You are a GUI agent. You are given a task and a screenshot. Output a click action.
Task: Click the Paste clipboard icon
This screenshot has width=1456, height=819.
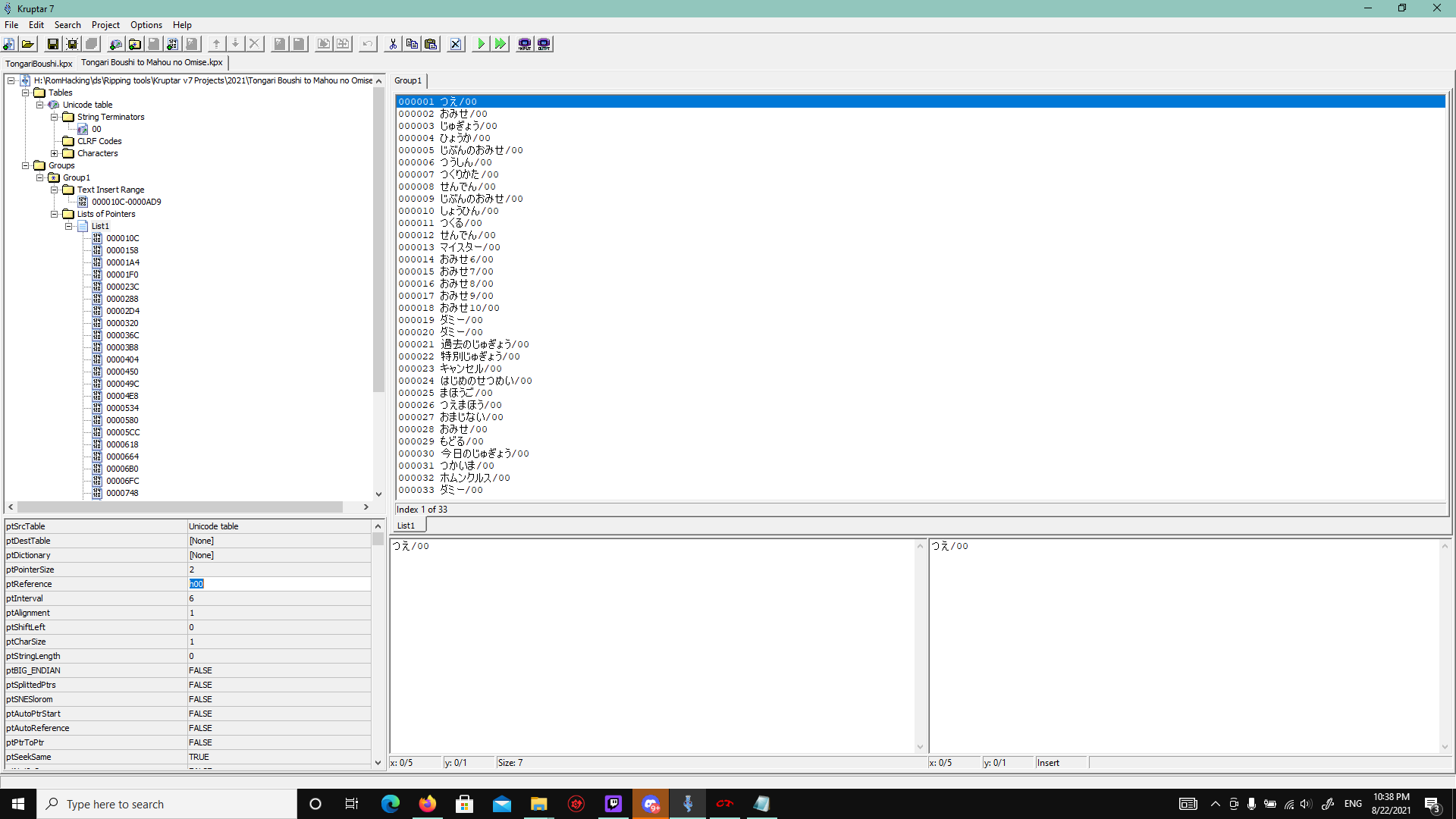point(431,44)
